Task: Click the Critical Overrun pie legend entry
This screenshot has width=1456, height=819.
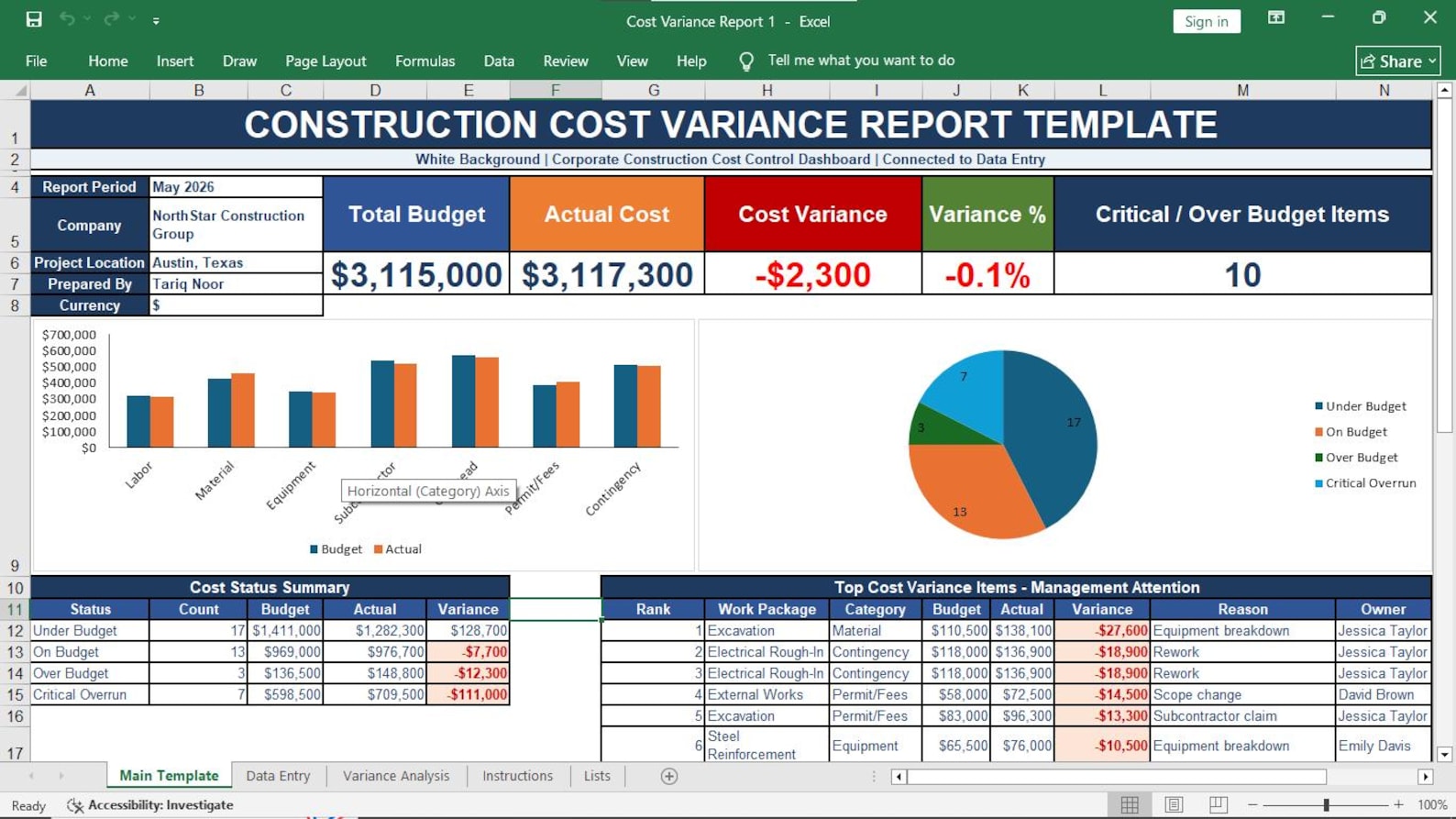Action: click(x=1365, y=483)
